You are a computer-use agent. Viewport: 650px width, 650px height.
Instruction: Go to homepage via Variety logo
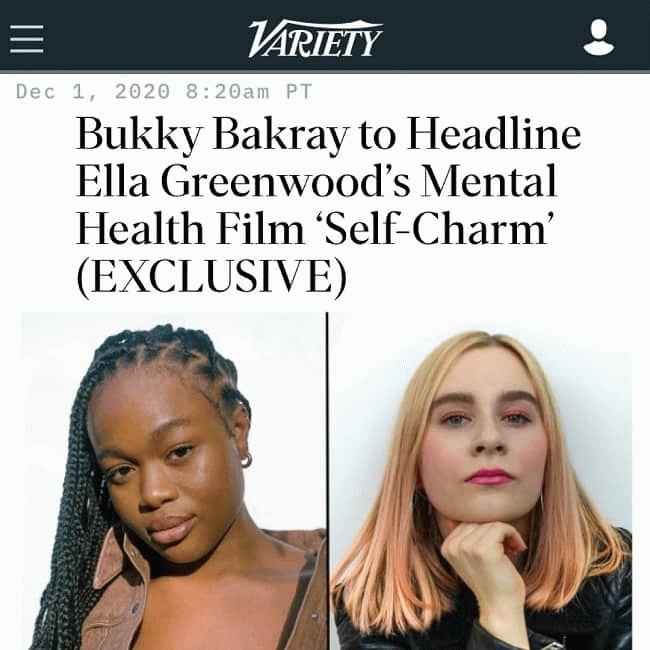(315, 38)
